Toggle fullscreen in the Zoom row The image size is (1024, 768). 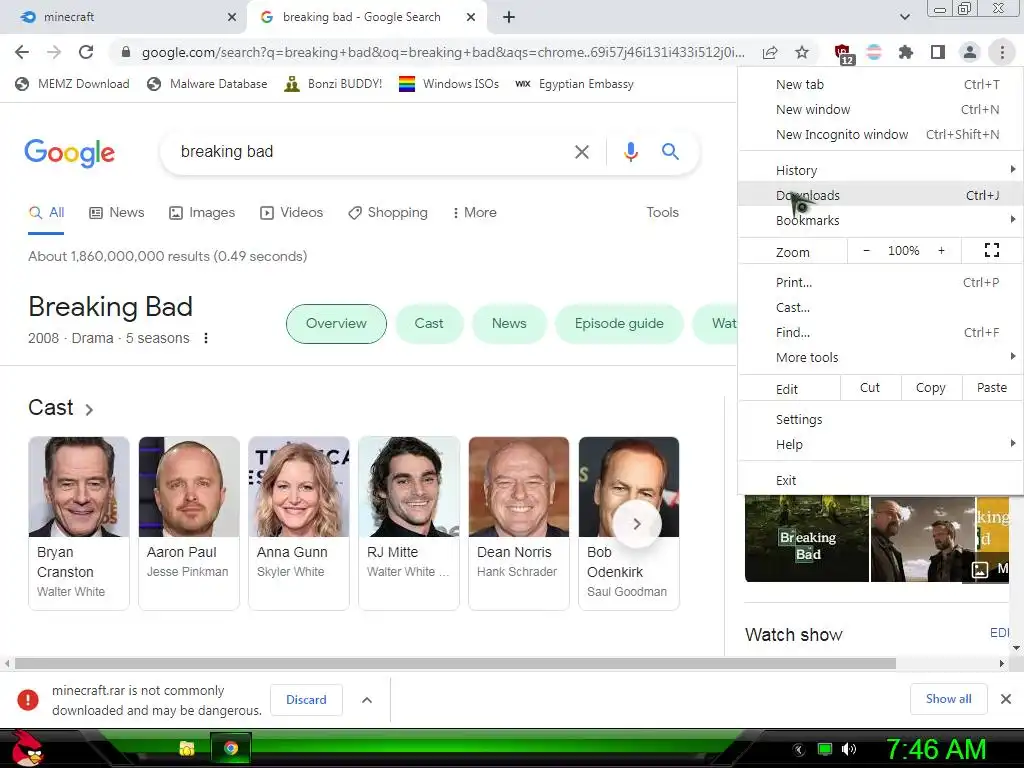[x=992, y=250]
